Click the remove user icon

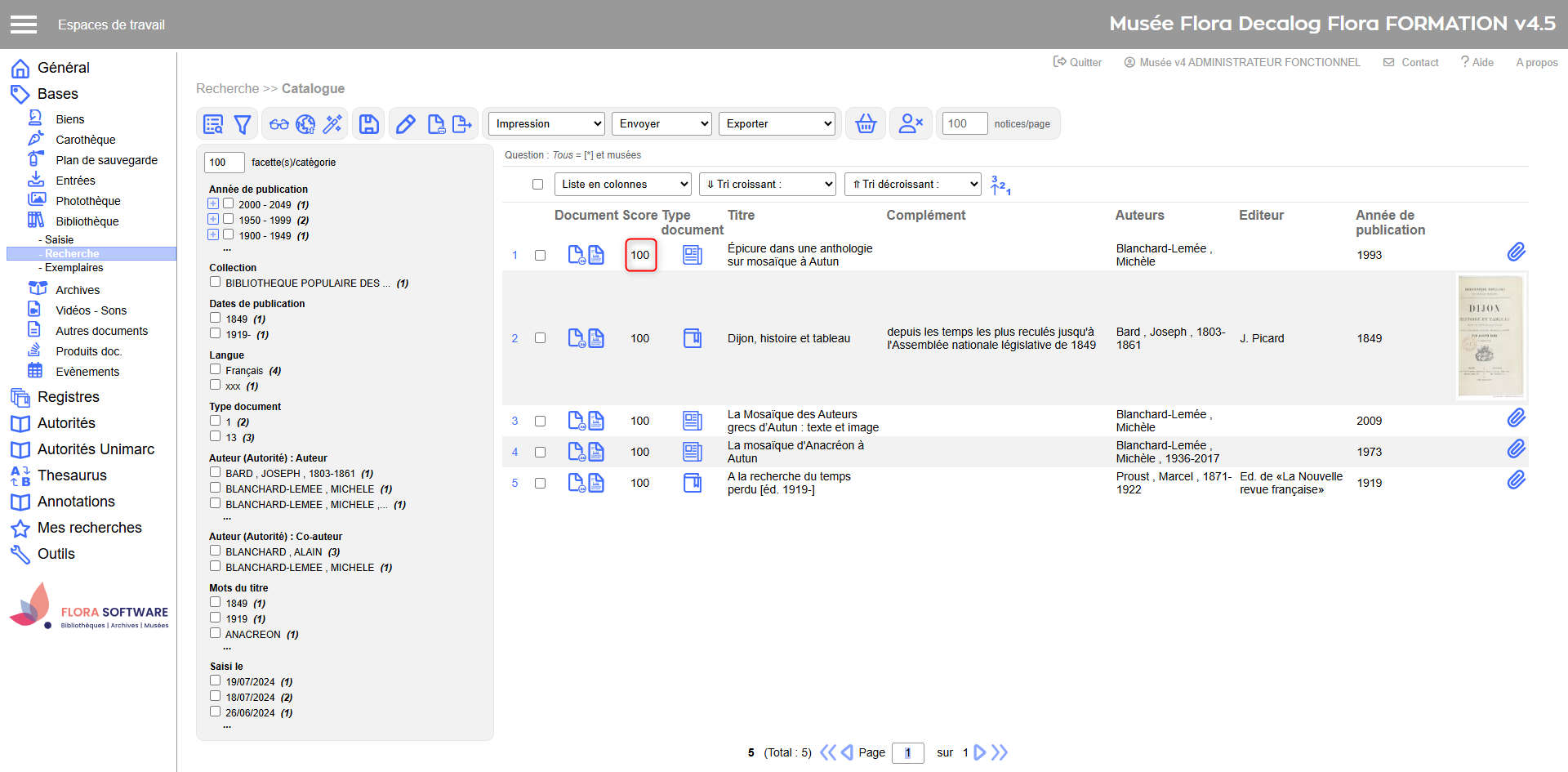[x=910, y=124]
